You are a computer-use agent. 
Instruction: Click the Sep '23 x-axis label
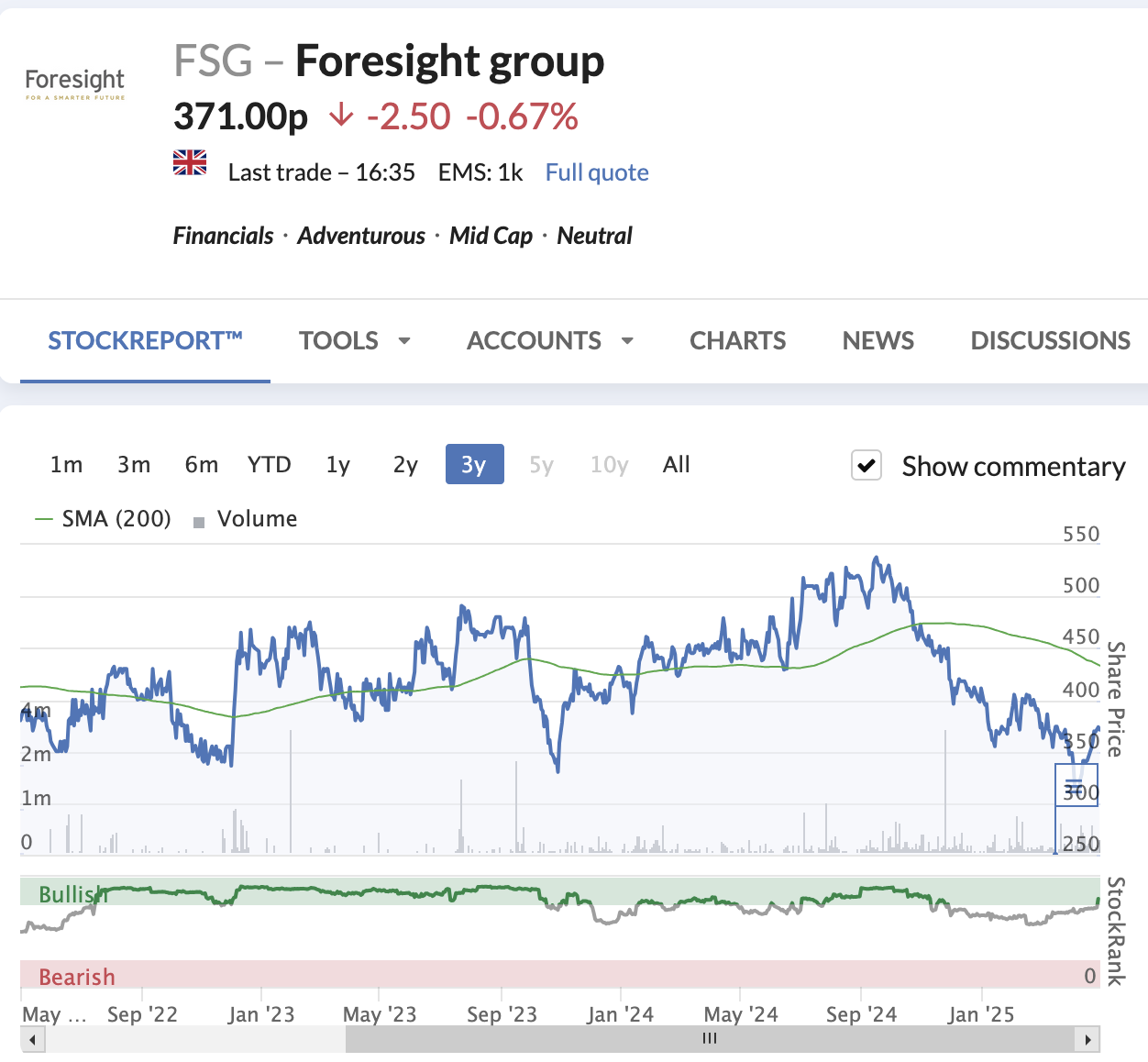[502, 1014]
